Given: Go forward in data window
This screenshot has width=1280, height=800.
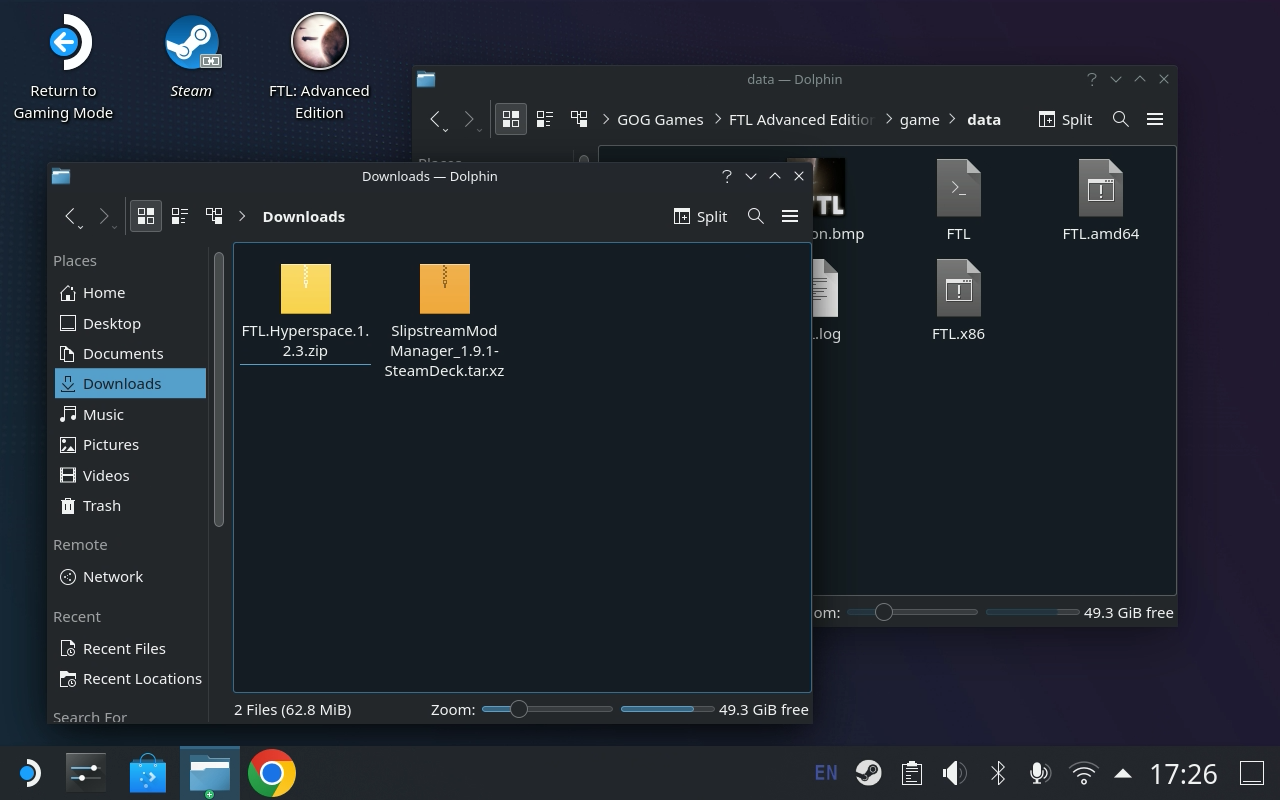Looking at the screenshot, I should point(469,120).
